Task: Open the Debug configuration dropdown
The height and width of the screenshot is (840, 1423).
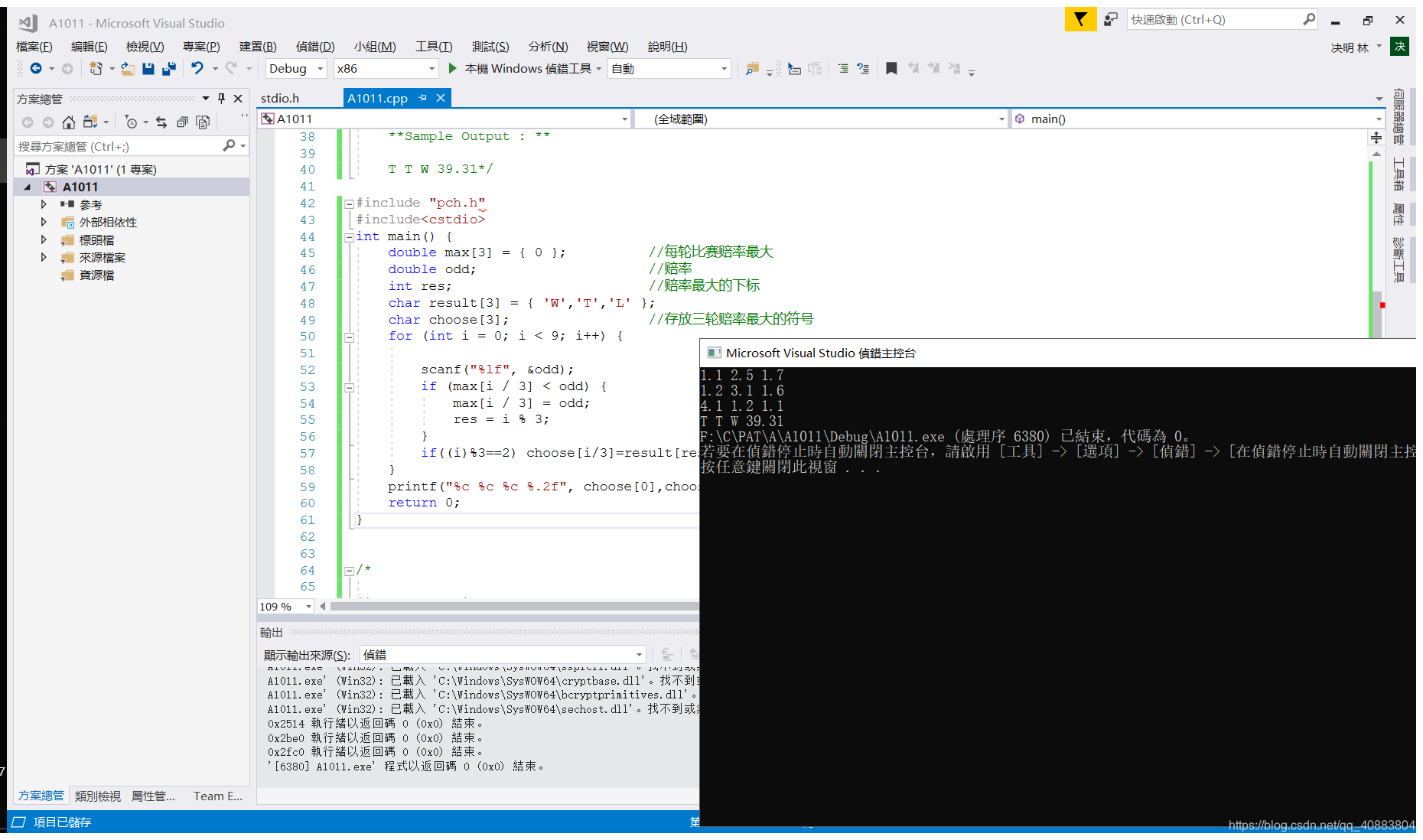Action: click(x=297, y=69)
